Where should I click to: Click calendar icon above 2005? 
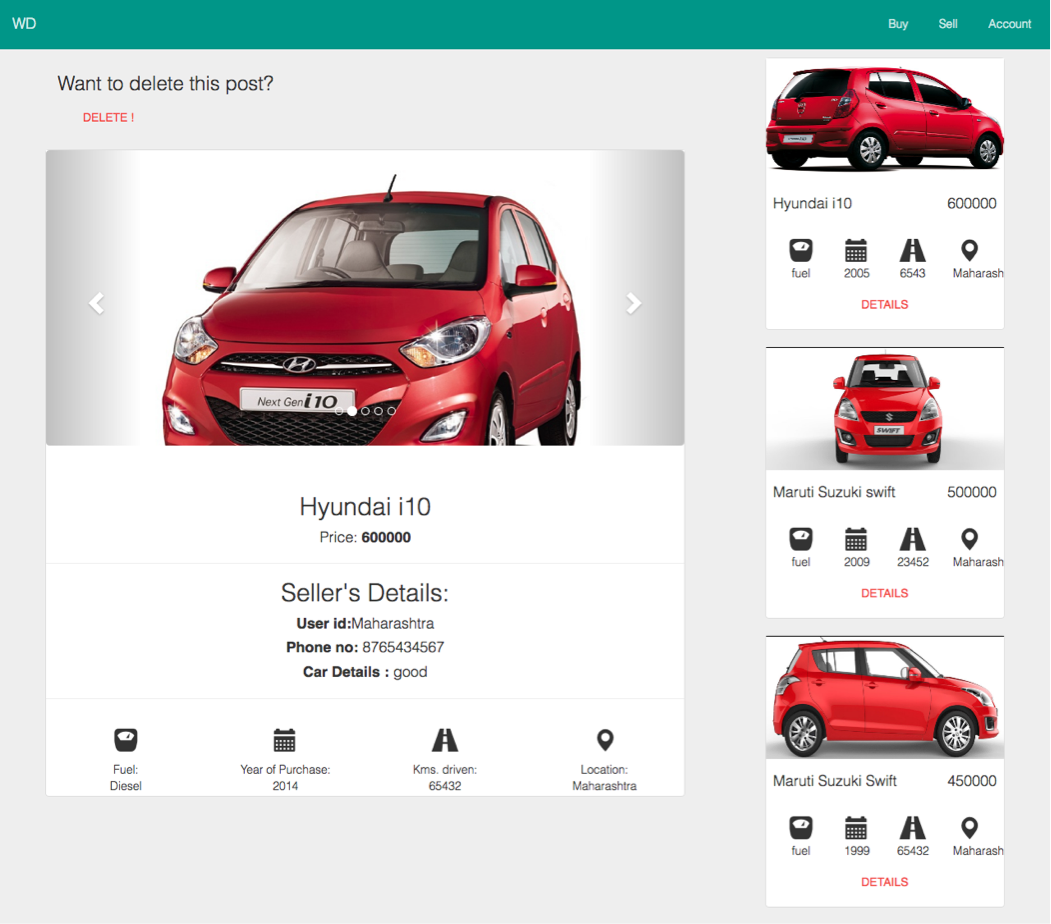pyautogui.click(x=856, y=251)
